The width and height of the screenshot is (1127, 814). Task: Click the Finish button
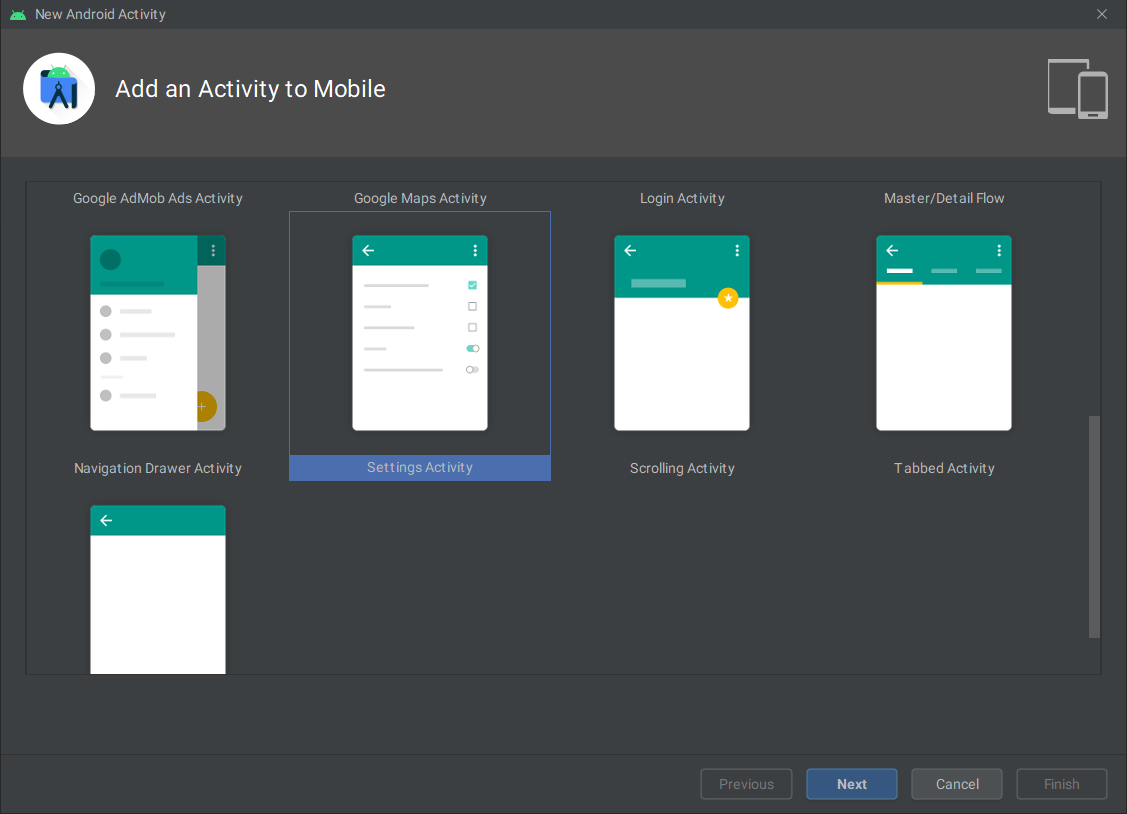click(x=1061, y=783)
